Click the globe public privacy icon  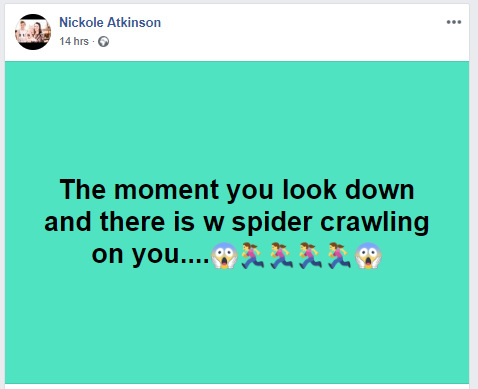click(x=103, y=41)
